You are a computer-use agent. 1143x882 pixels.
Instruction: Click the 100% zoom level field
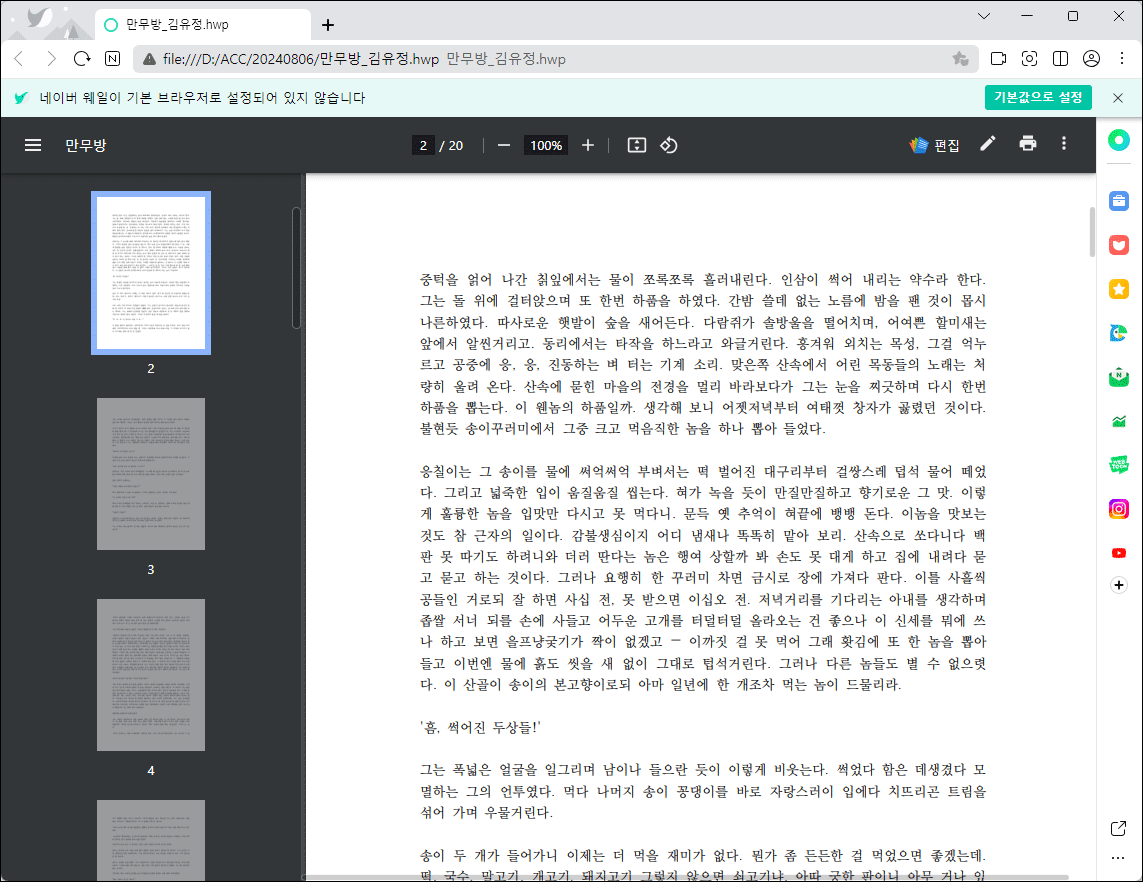[x=546, y=145]
